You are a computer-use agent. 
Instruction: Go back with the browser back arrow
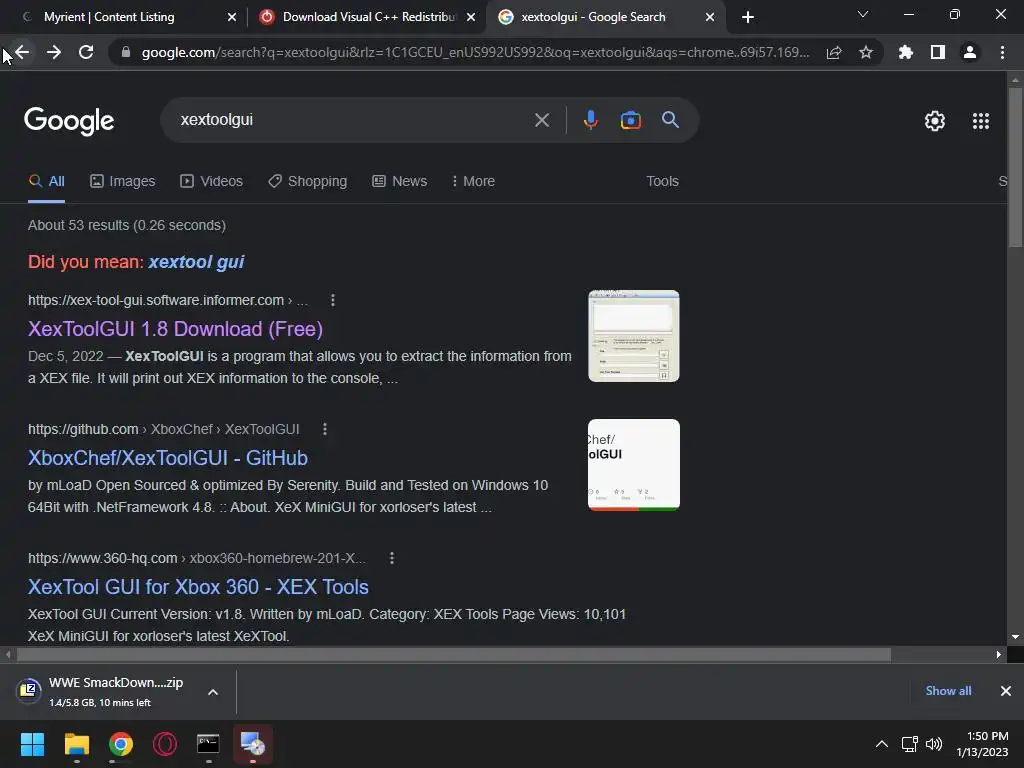point(22,52)
